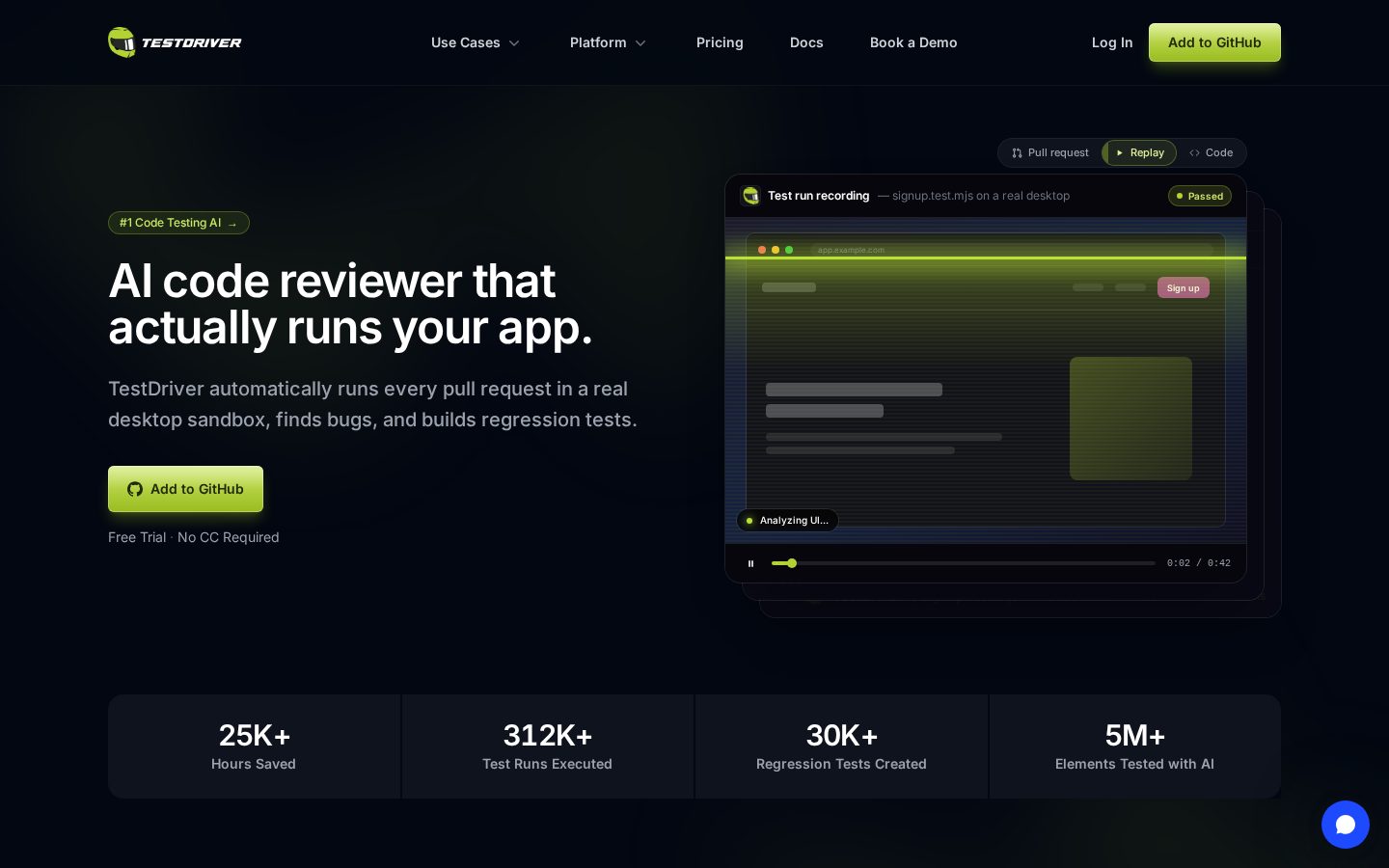Switch to the Pull request tab
The height and width of the screenshot is (868, 1389).
pos(1050,152)
